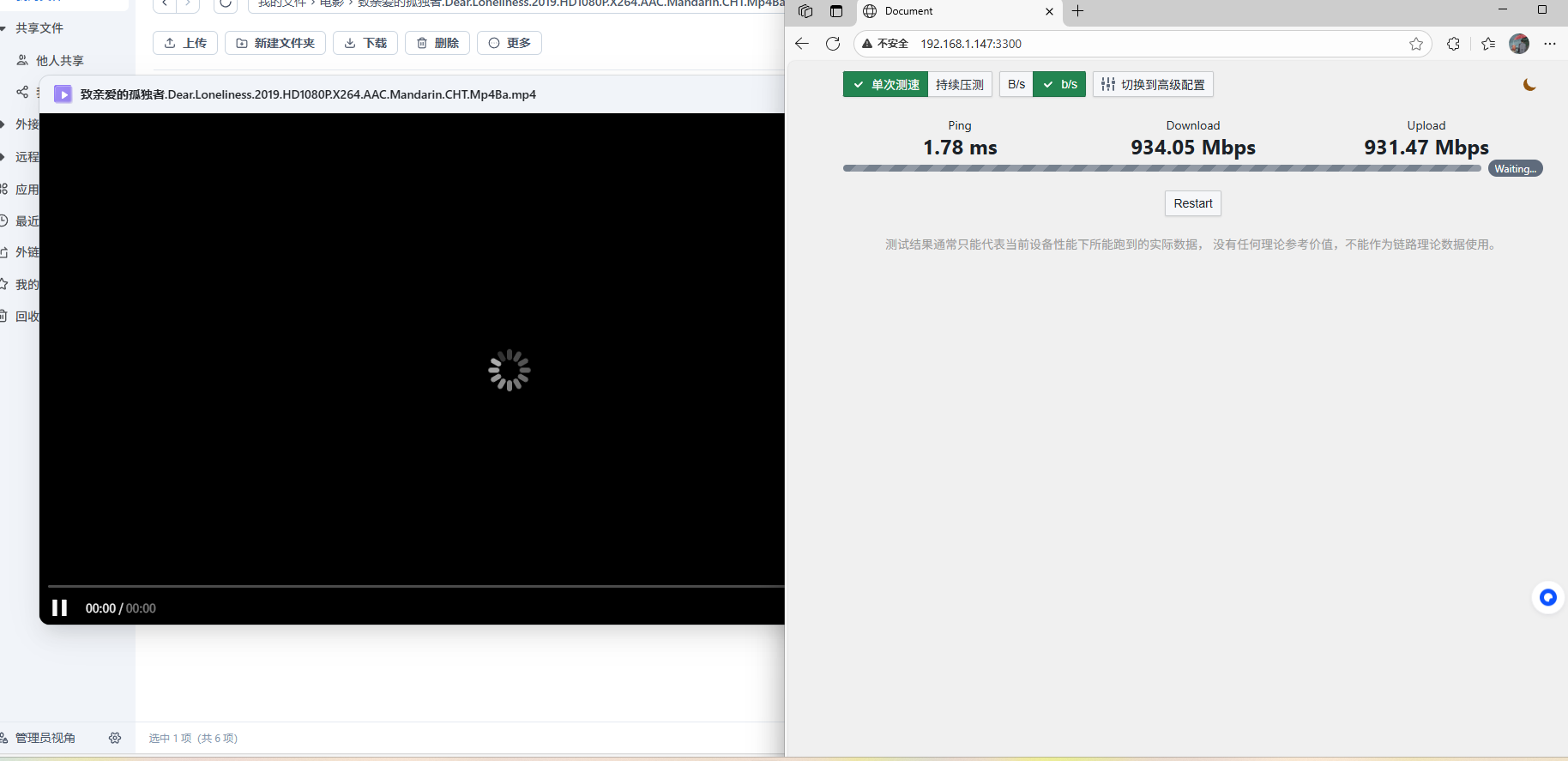Screen dimensions: 1568x761
Task: Switch to 持续压测 continuous stress test
Action: [x=960, y=84]
